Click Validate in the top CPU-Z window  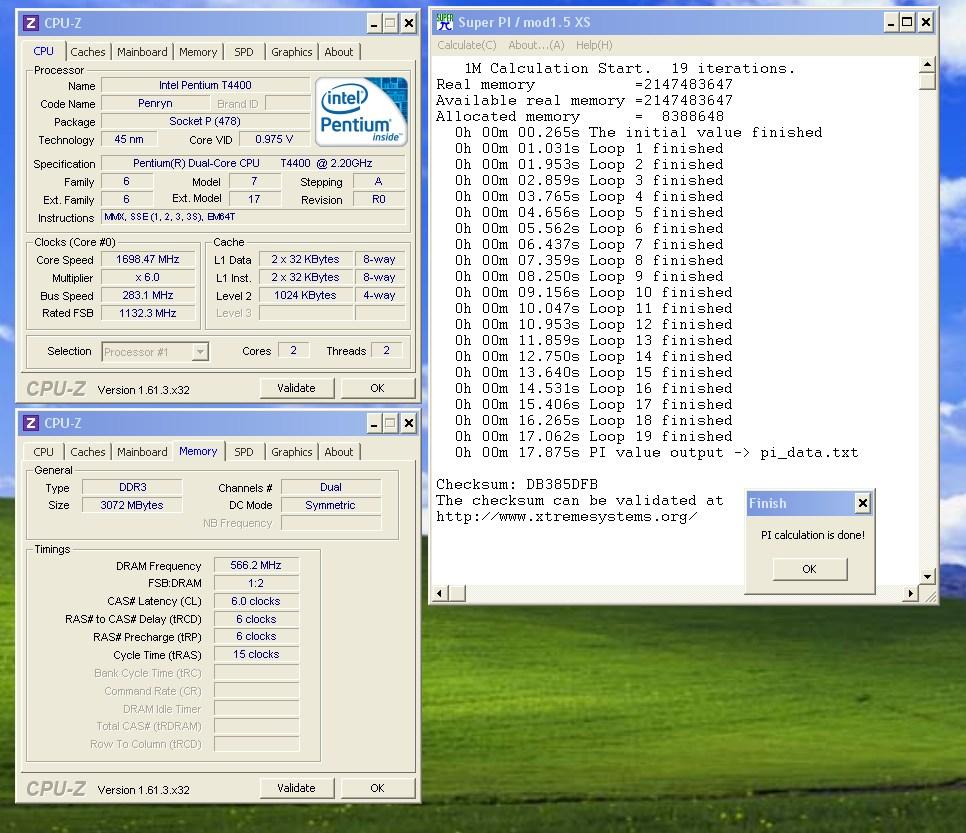(x=296, y=388)
